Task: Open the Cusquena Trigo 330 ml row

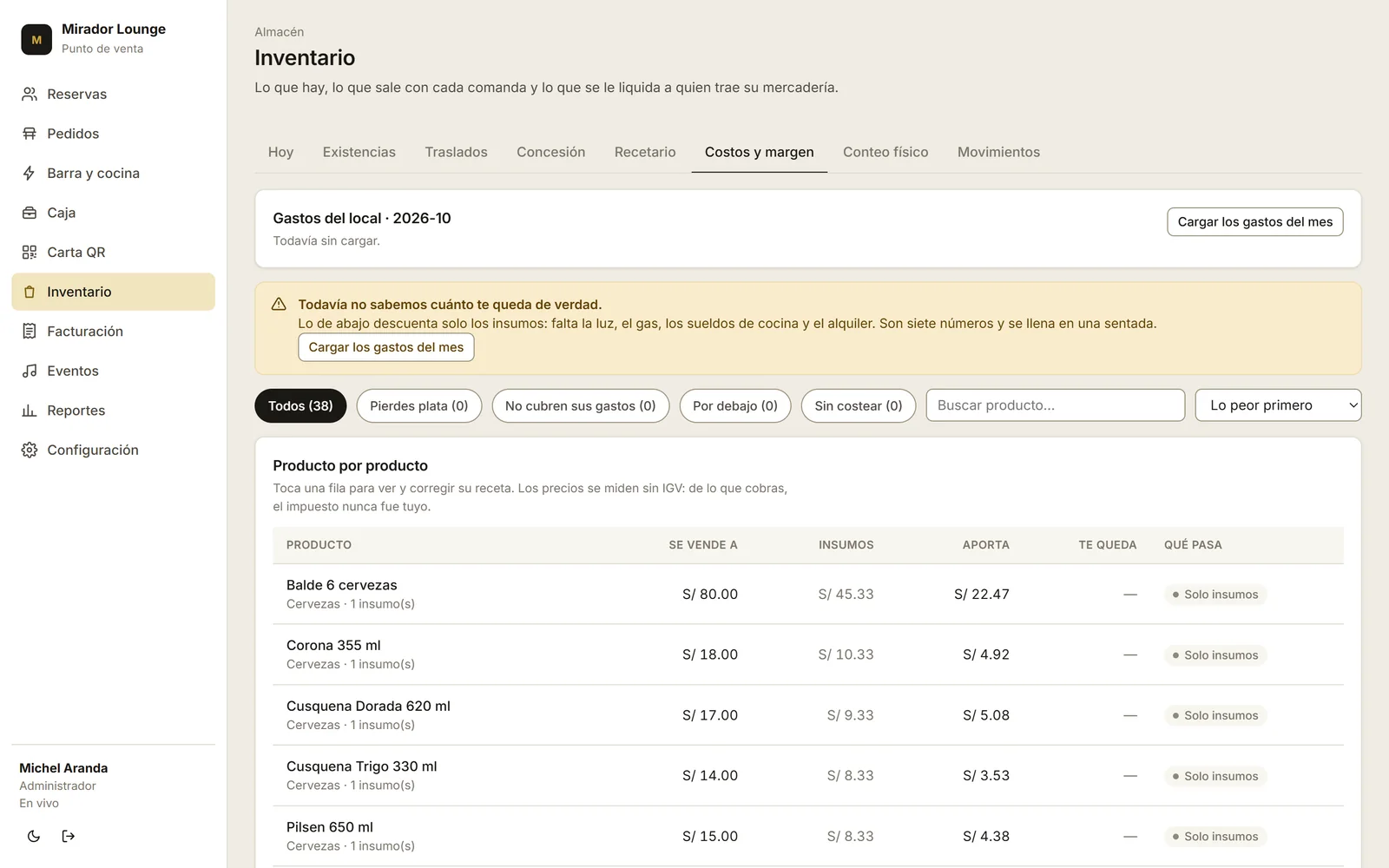Action: (x=808, y=775)
